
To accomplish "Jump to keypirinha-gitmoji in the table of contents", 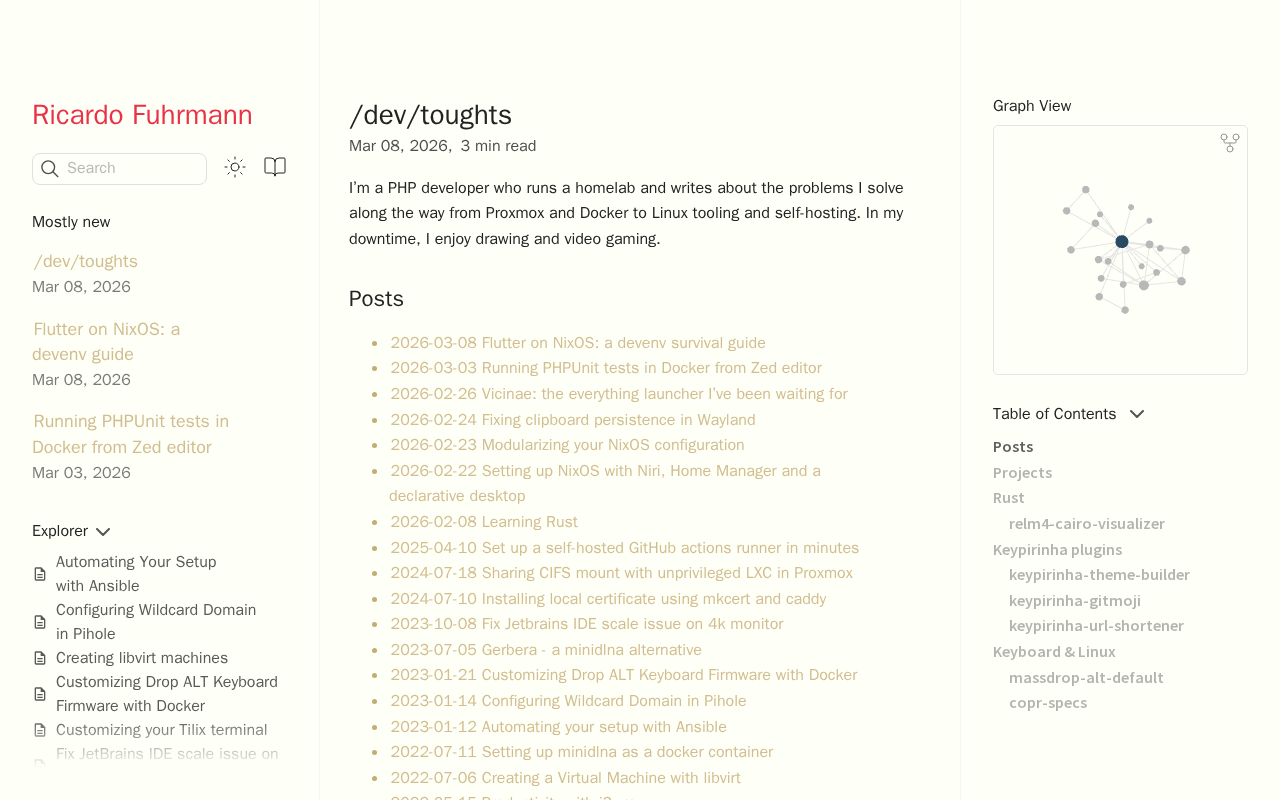I will 1075,600.
